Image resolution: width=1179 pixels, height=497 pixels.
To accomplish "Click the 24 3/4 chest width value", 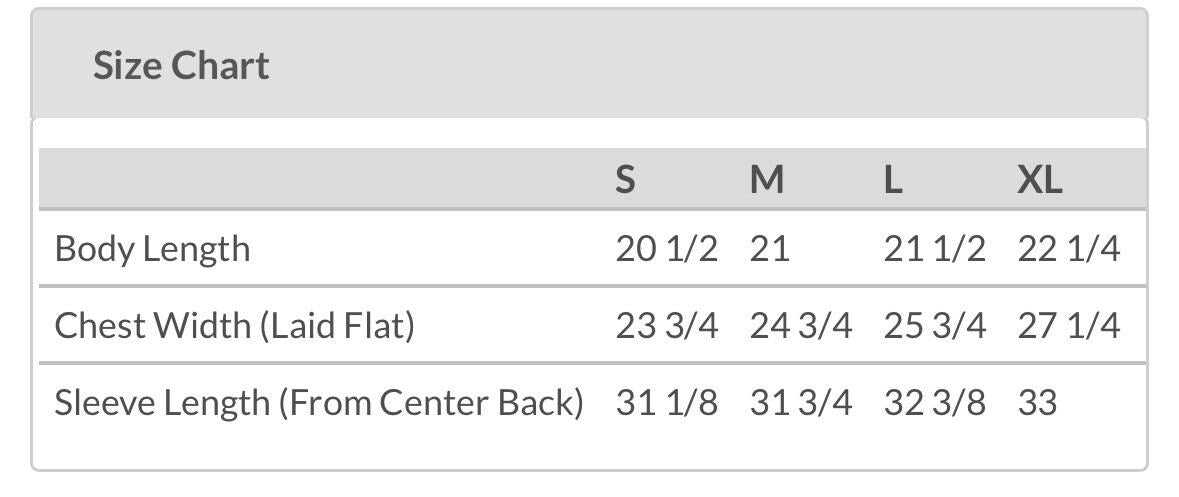I will click(x=800, y=325).
